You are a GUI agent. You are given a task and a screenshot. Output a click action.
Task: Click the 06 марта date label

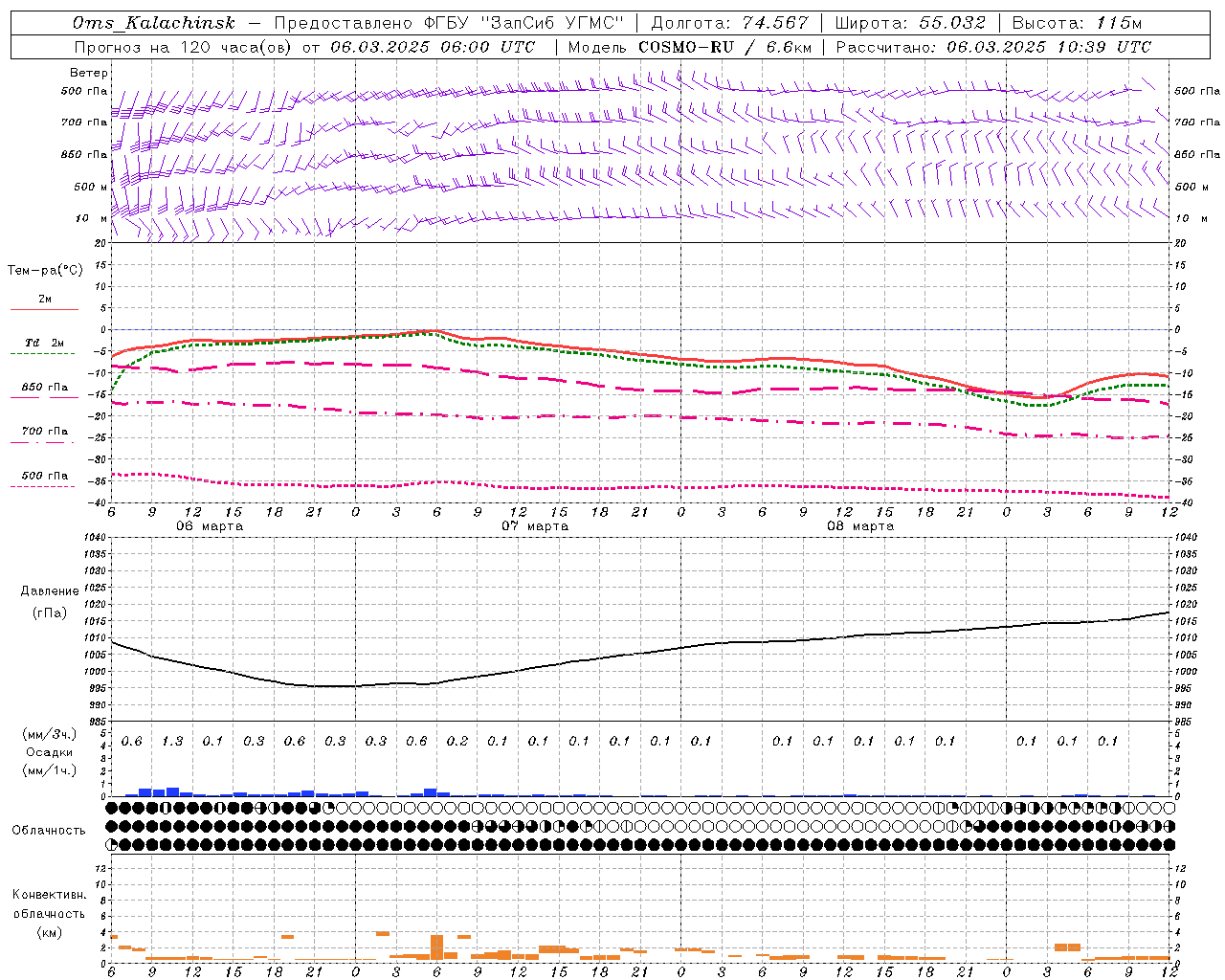coord(210,526)
